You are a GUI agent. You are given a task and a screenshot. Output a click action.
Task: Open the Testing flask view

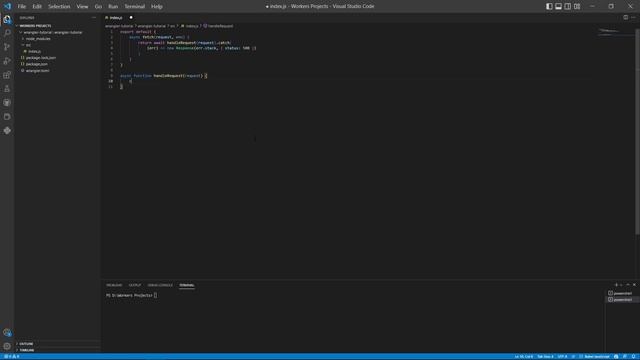click(x=7, y=89)
